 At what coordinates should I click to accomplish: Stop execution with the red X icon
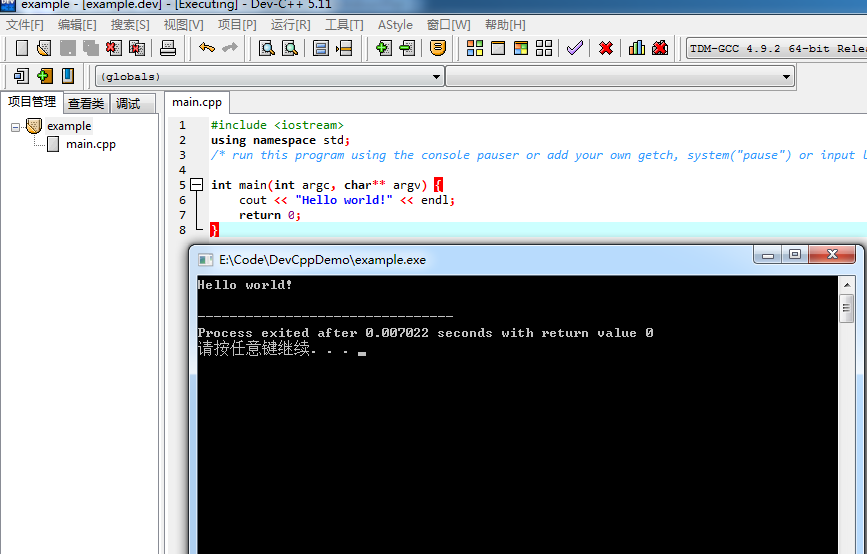[606, 48]
